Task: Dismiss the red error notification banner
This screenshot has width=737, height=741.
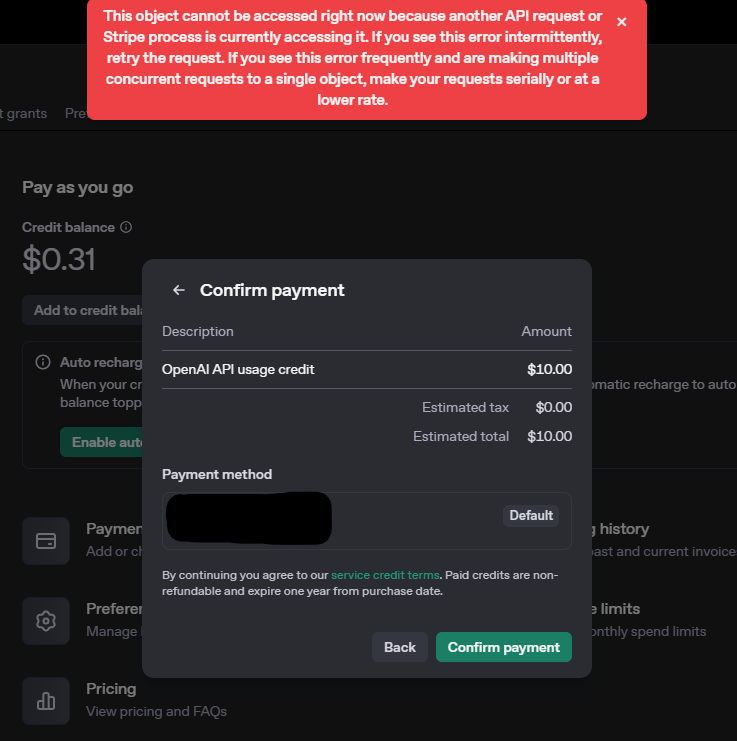Action: (x=621, y=22)
